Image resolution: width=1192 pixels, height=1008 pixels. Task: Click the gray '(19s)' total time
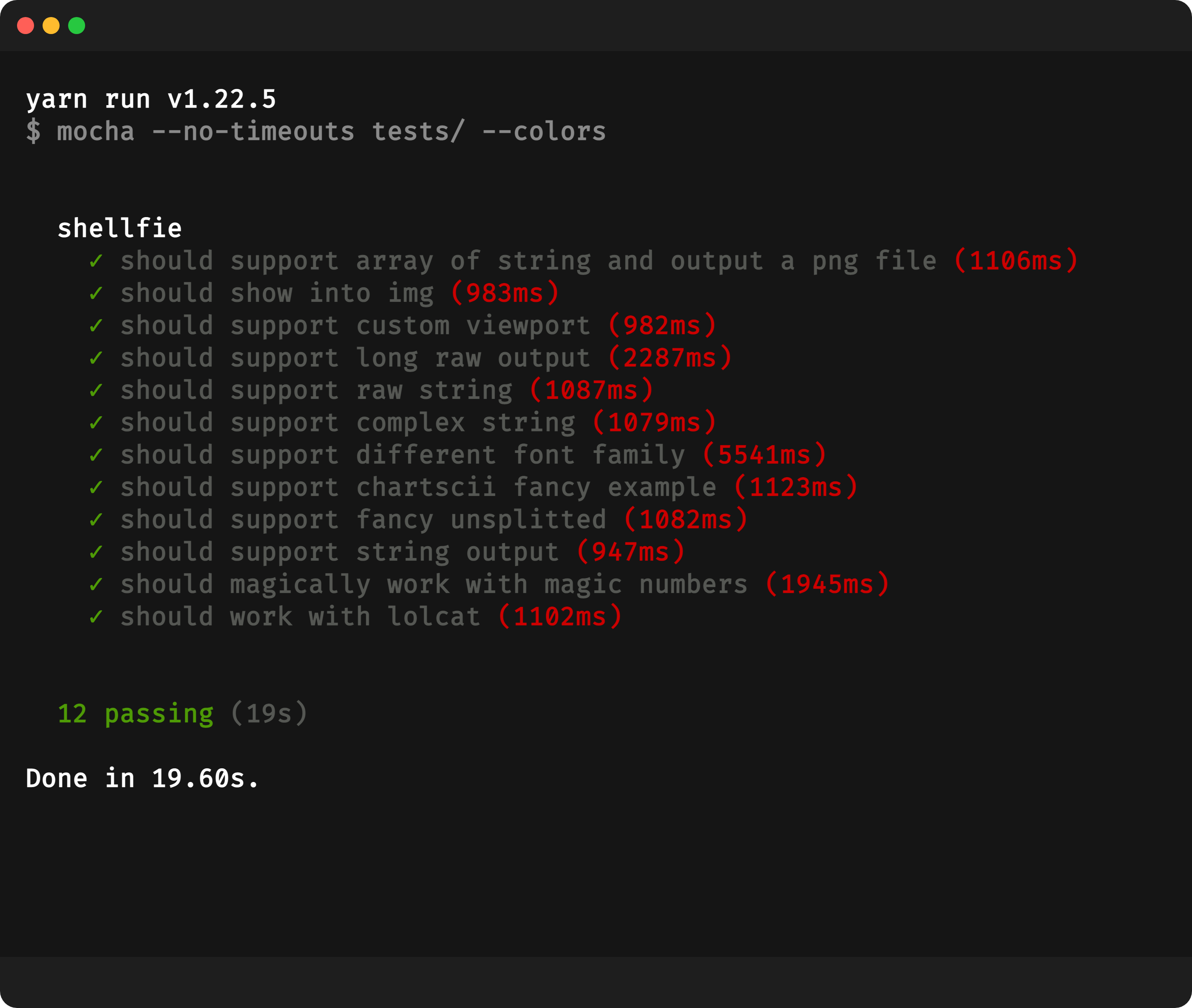(x=269, y=714)
